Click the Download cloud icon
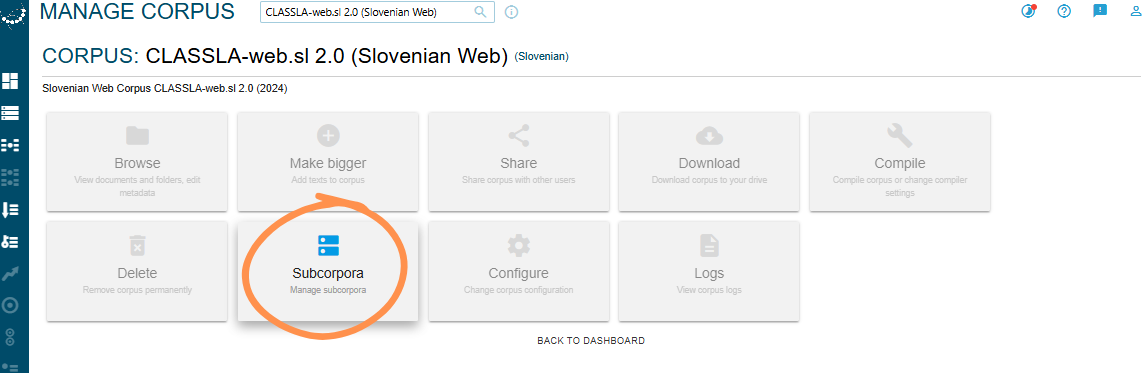The height and width of the screenshot is (373, 1147). (709, 136)
